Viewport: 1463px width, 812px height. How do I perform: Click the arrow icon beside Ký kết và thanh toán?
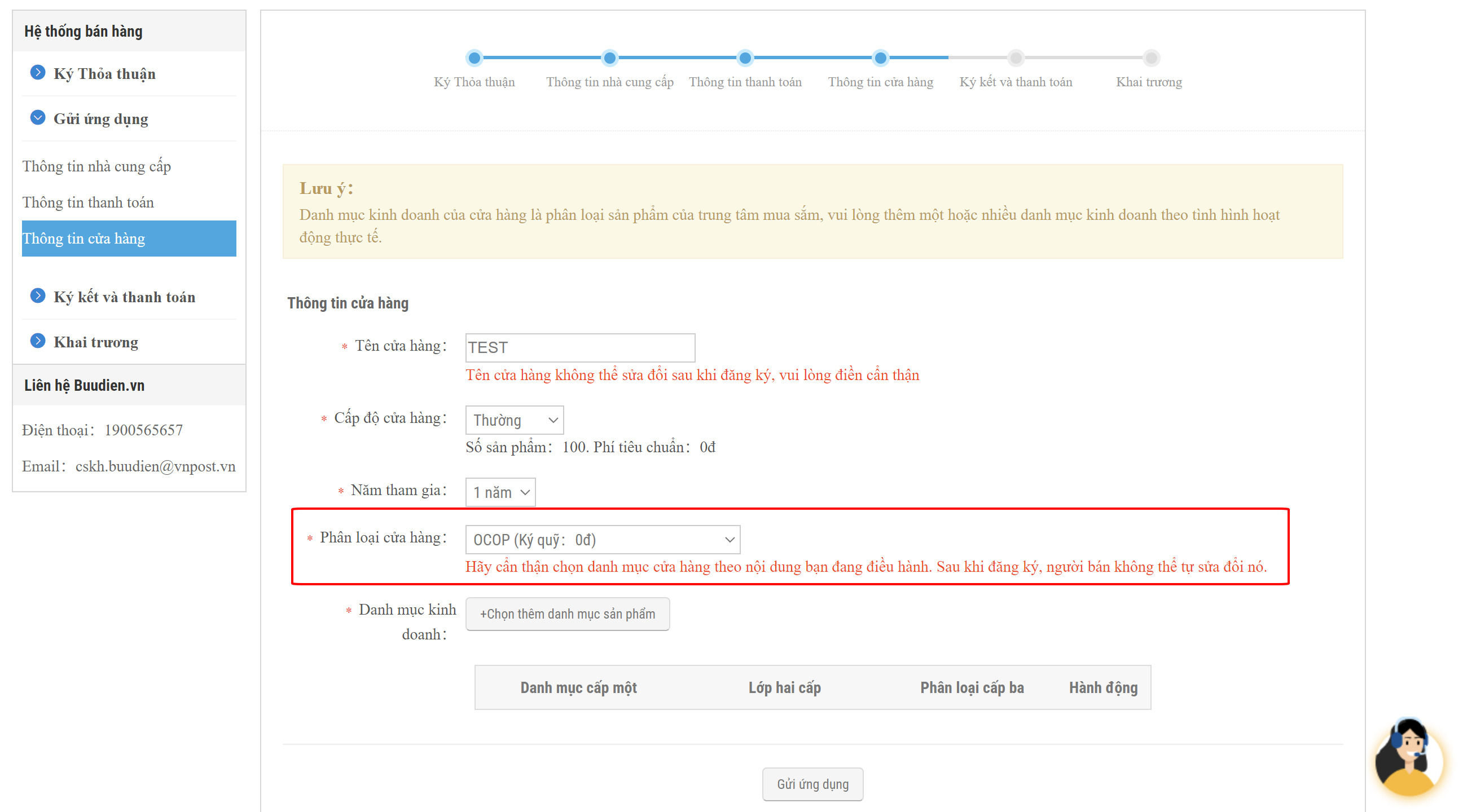[37, 295]
